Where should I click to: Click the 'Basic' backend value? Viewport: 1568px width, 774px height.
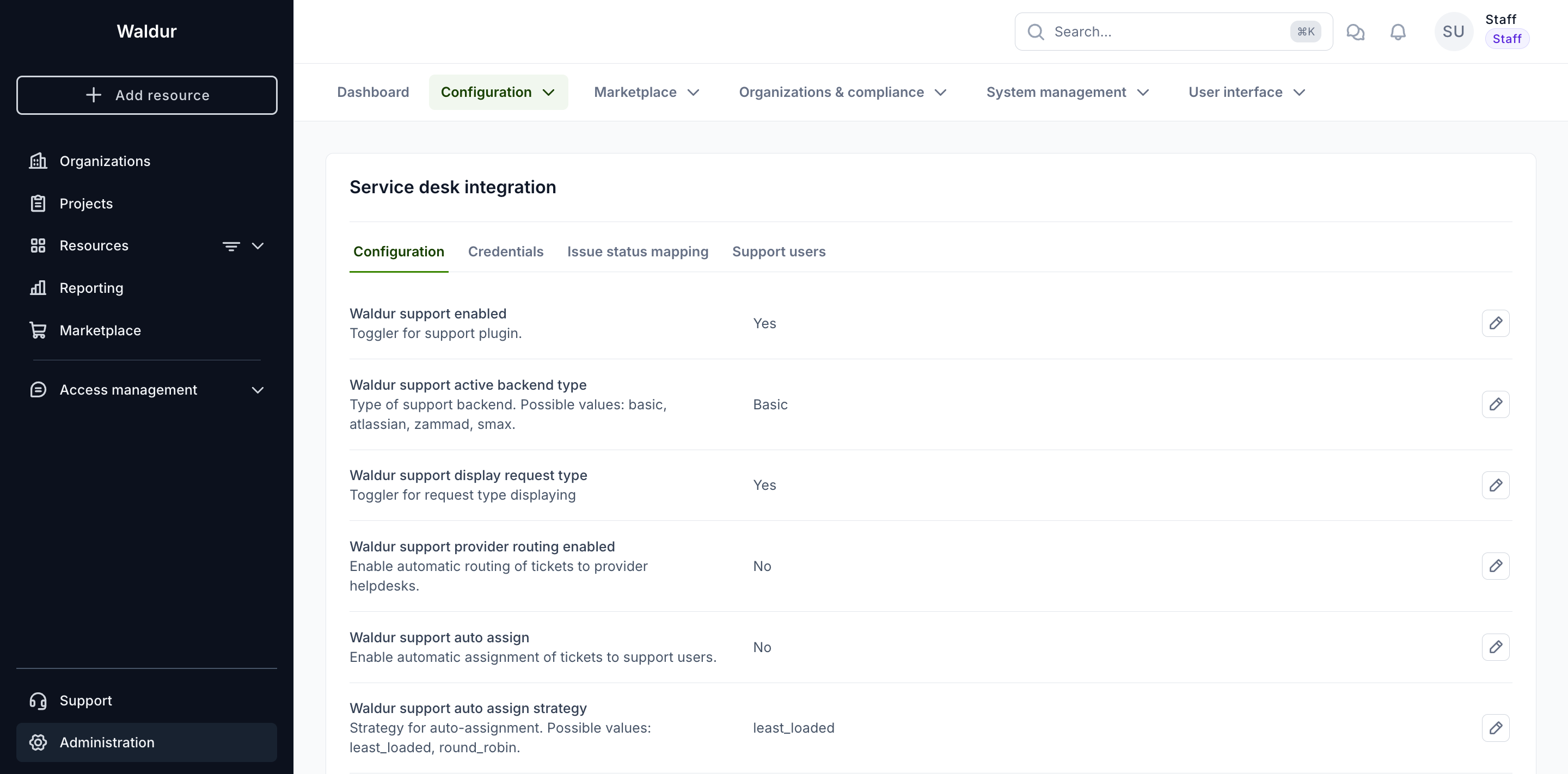tap(770, 404)
